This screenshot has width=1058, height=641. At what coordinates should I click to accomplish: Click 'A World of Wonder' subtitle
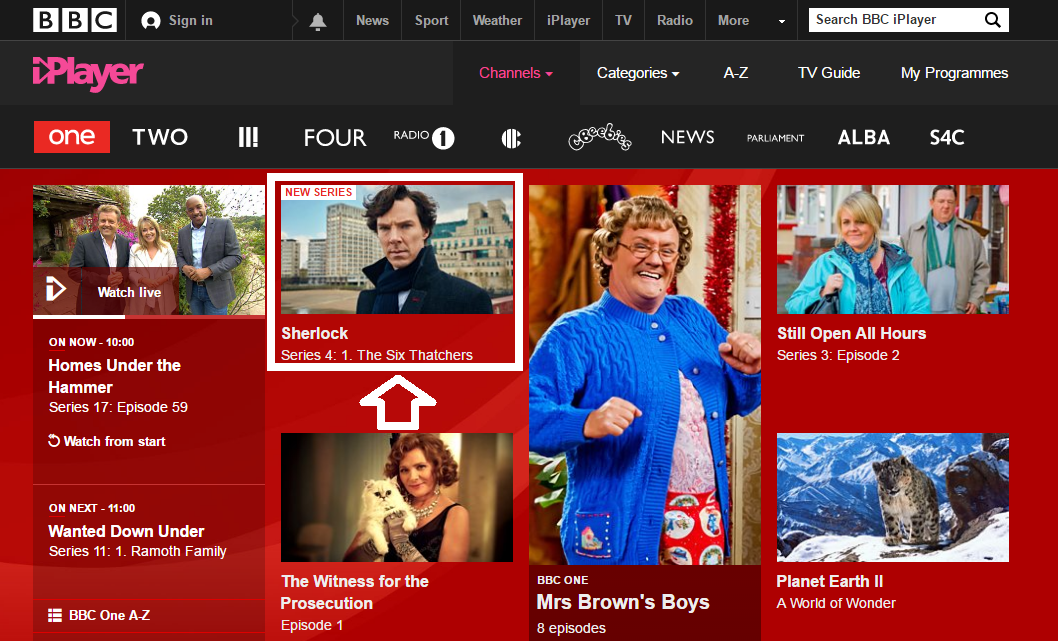[836, 603]
